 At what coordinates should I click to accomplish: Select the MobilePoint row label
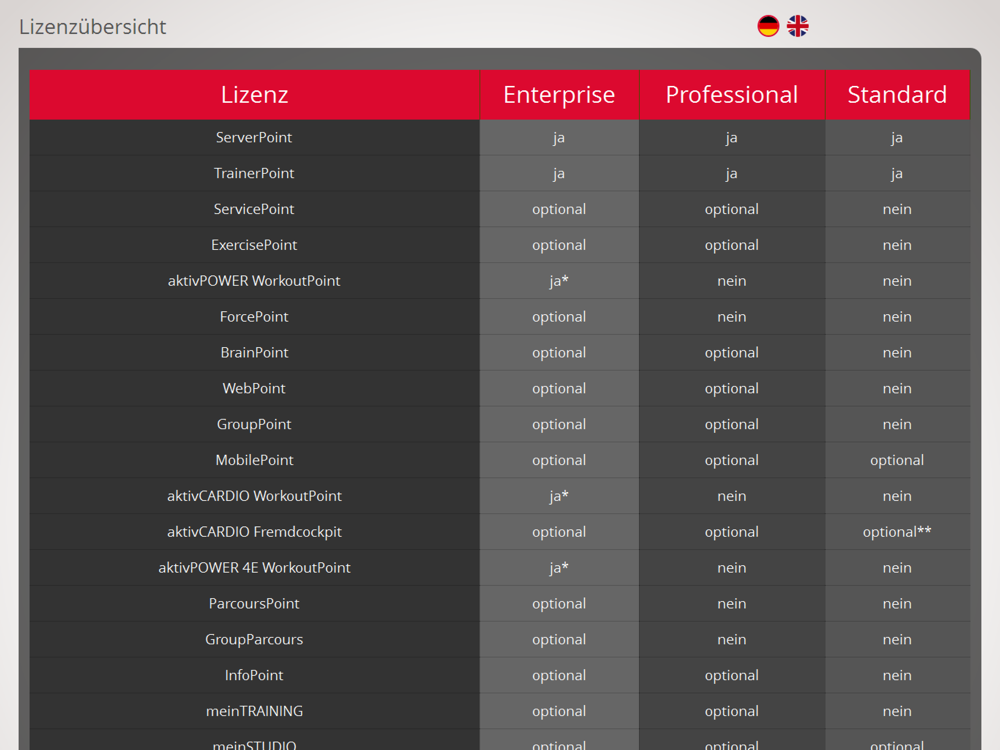(254, 460)
